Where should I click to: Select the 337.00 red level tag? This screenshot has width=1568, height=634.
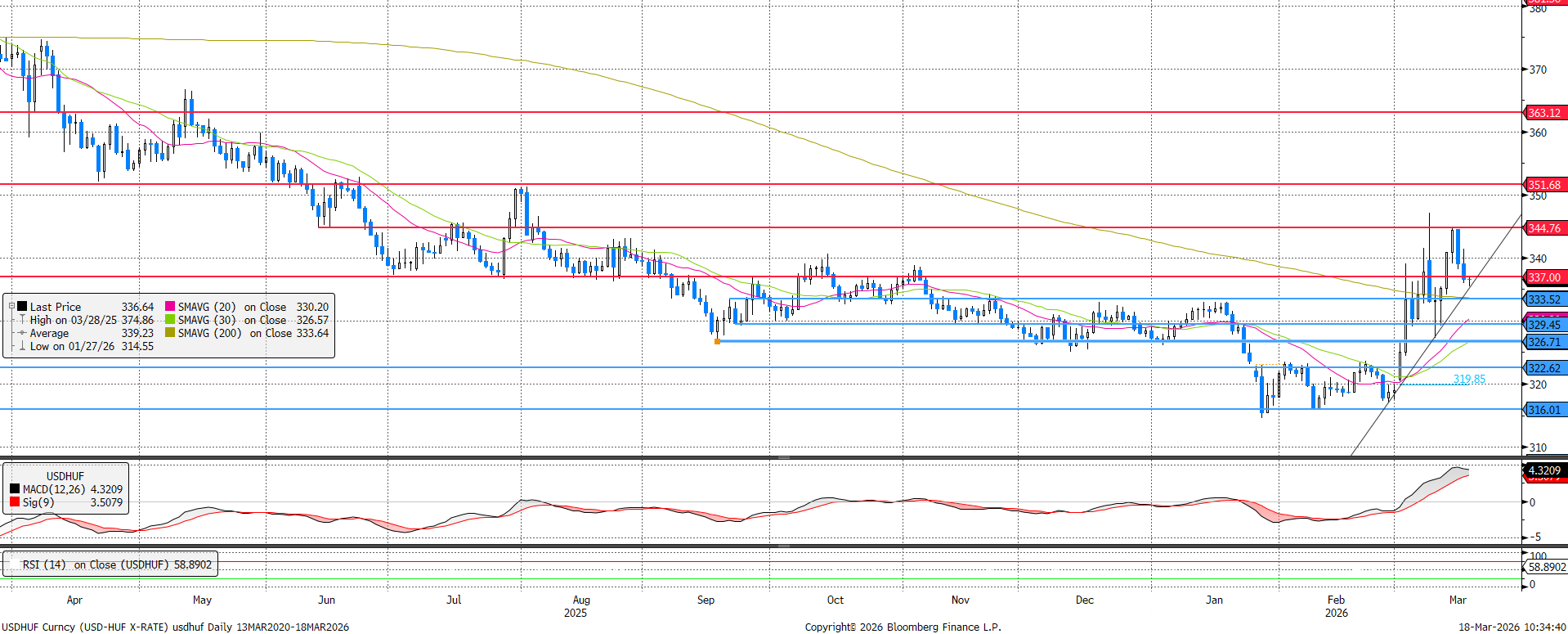coord(1544,277)
